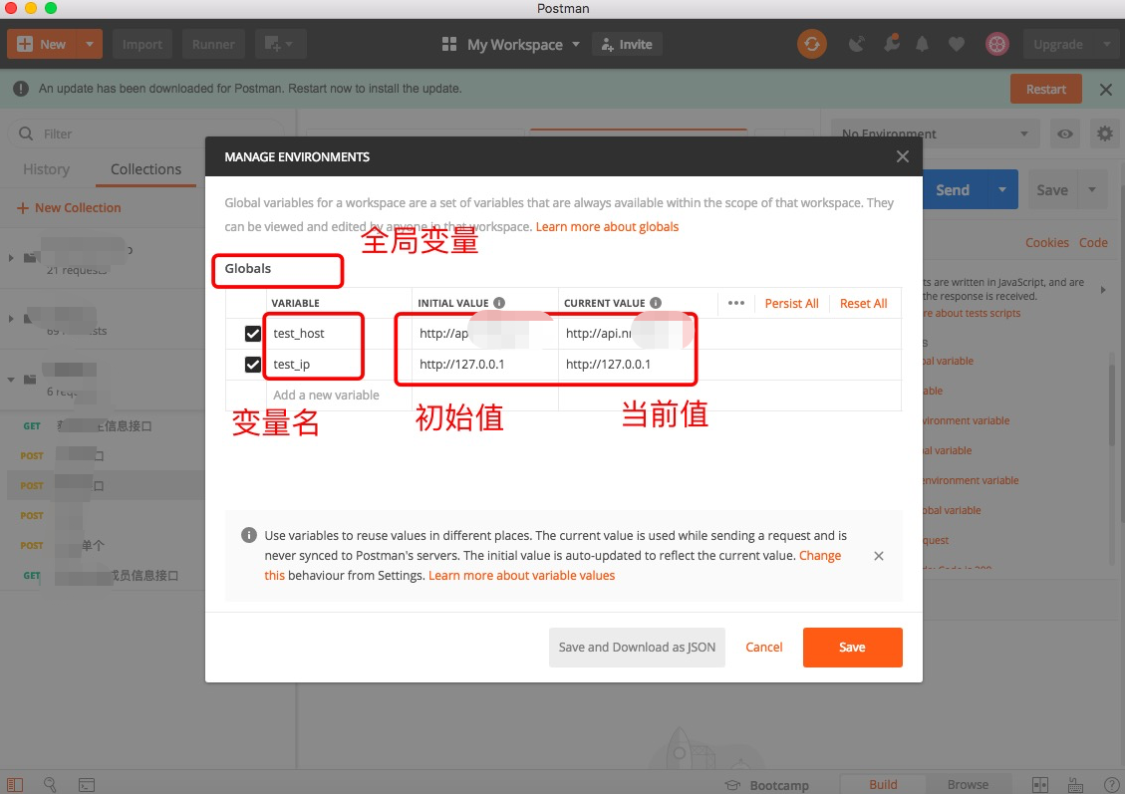This screenshot has width=1125, height=794.
Task: Click the Bootcamp item in status bar
Action: pos(767,785)
